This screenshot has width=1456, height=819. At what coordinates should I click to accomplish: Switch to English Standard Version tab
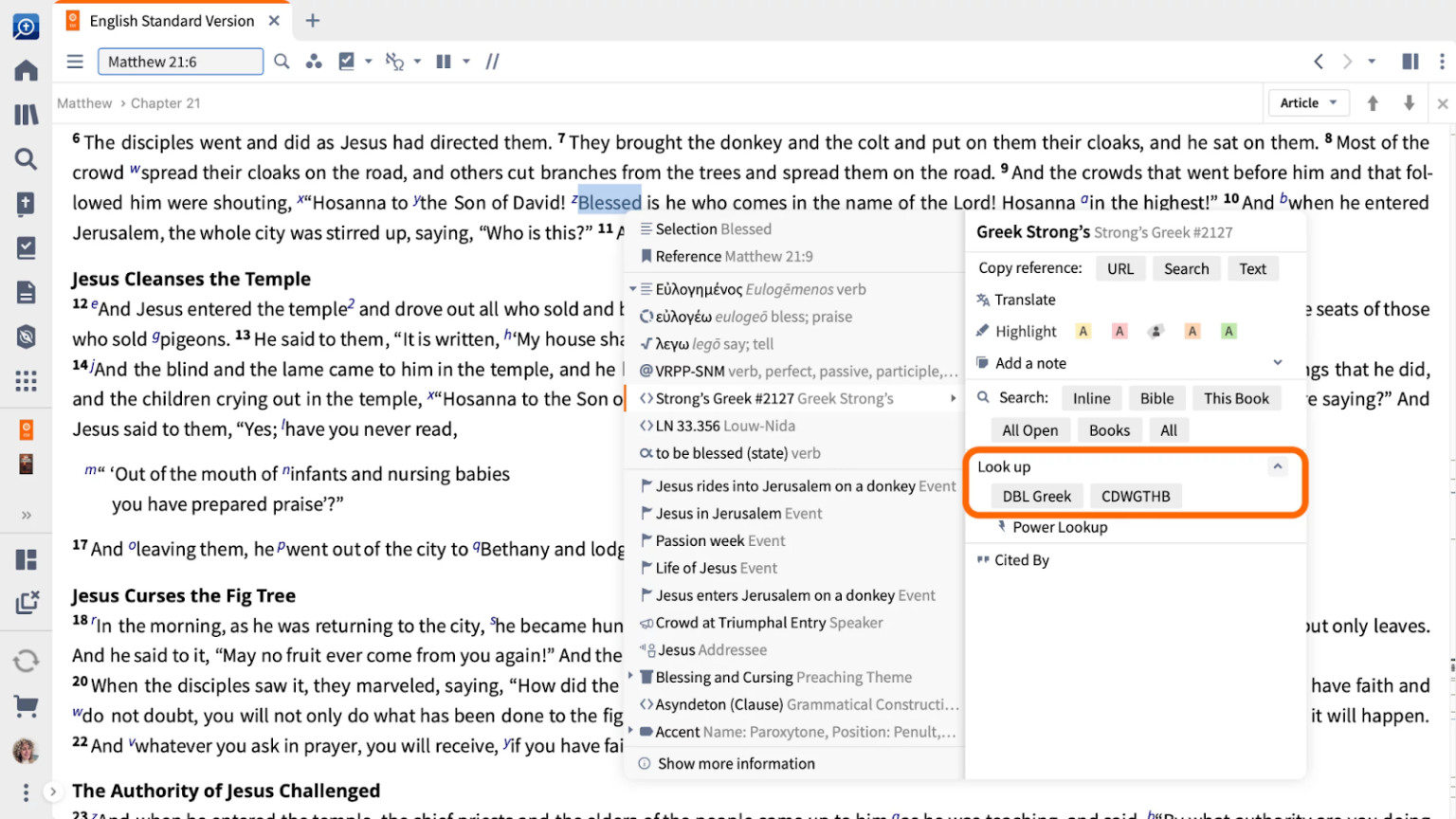(172, 21)
